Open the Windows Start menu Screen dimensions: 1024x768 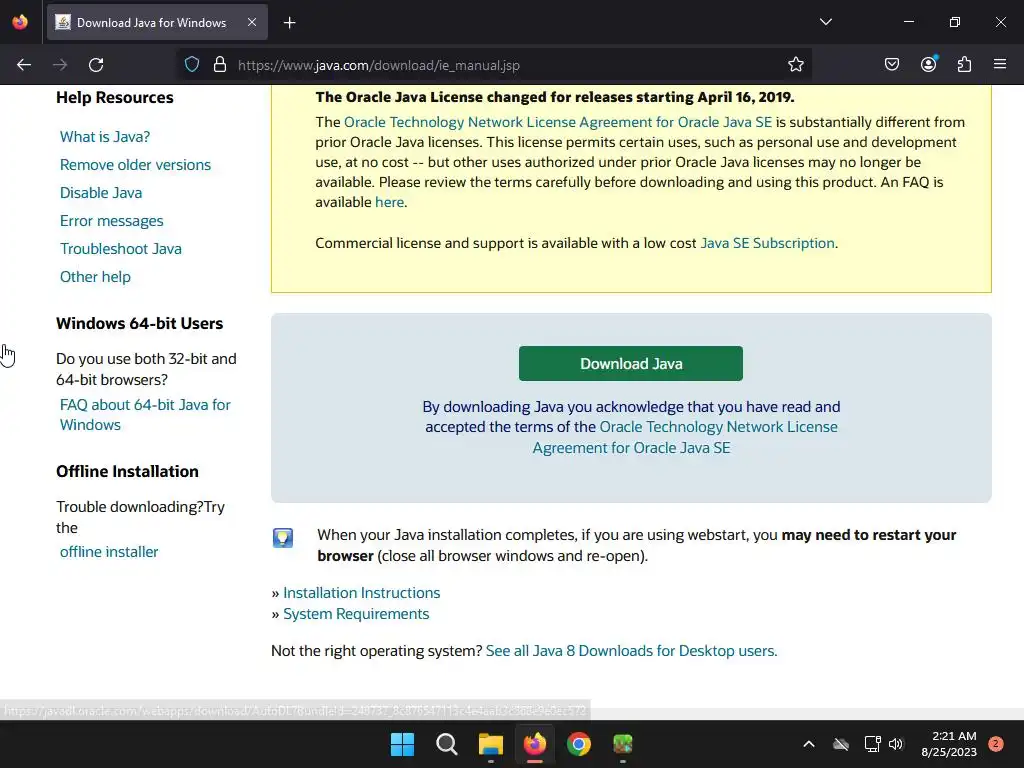(x=402, y=744)
